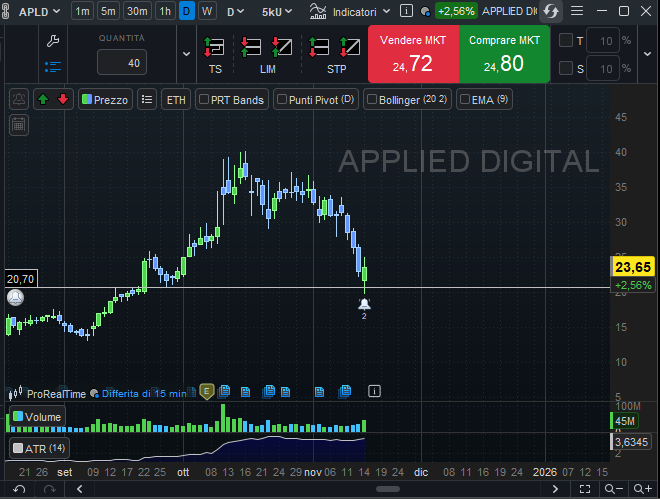
Task: Toggle the Bollinger (20 2) checkbox
Action: (372, 100)
